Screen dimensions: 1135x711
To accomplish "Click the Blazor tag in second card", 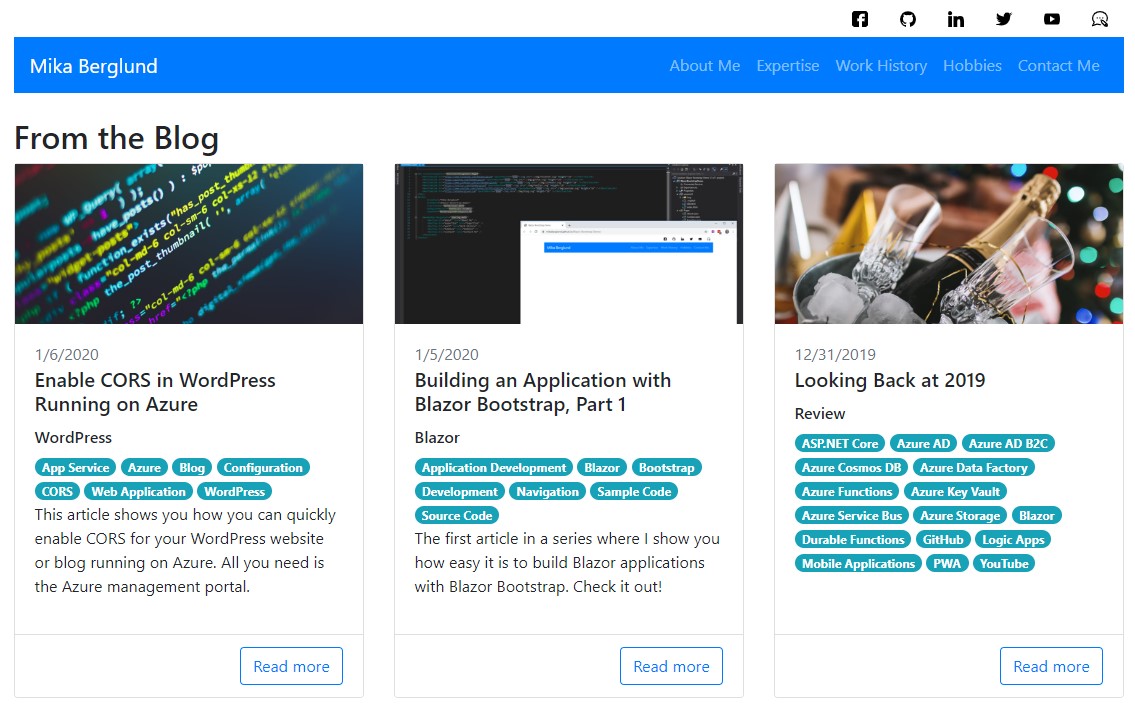I will pyautogui.click(x=602, y=468).
